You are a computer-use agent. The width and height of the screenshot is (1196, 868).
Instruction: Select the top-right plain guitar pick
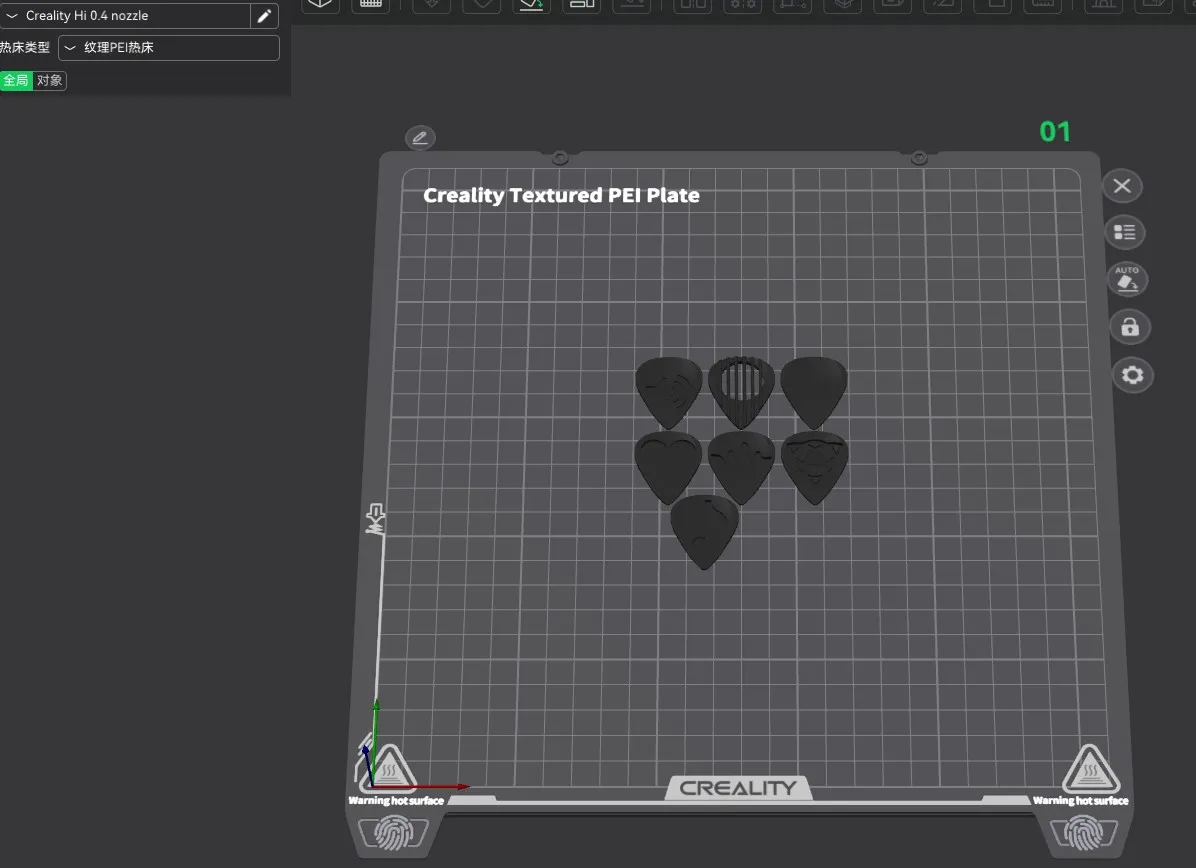point(814,388)
